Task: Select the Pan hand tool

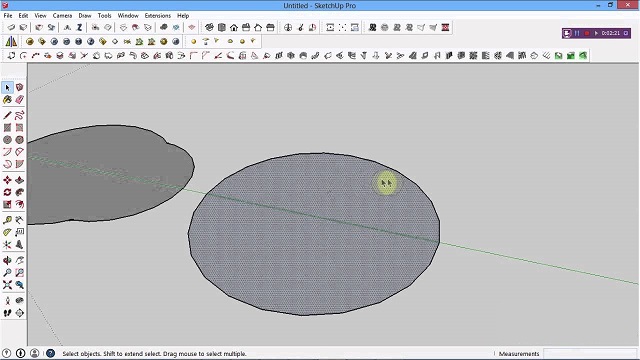Action: (19, 260)
